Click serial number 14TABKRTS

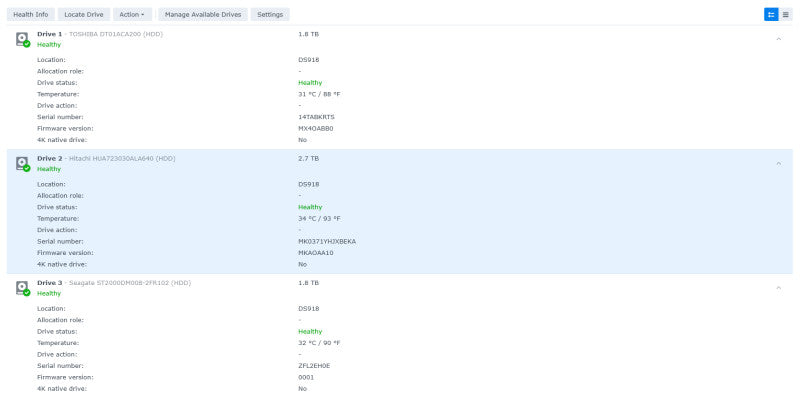pyautogui.click(x=316, y=117)
